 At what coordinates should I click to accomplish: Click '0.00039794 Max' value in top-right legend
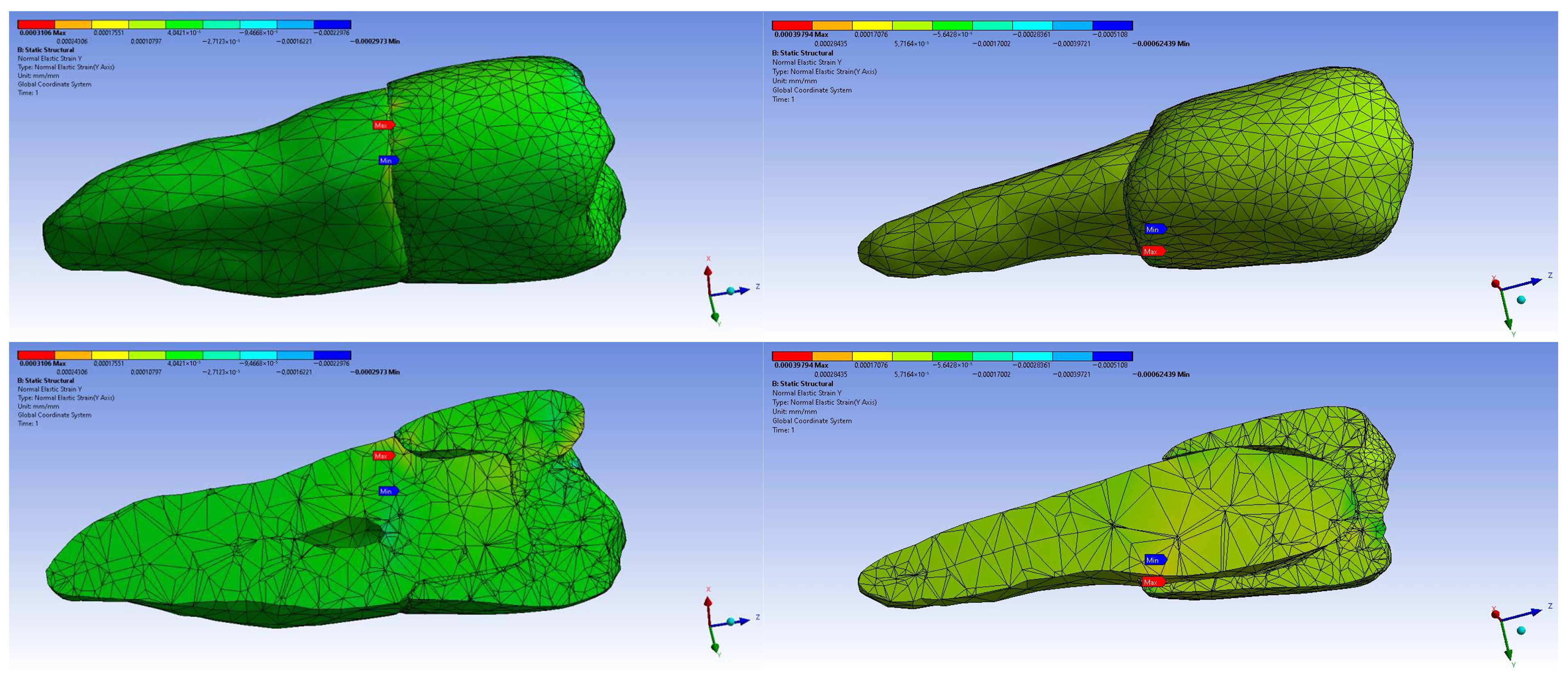(801, 35)
